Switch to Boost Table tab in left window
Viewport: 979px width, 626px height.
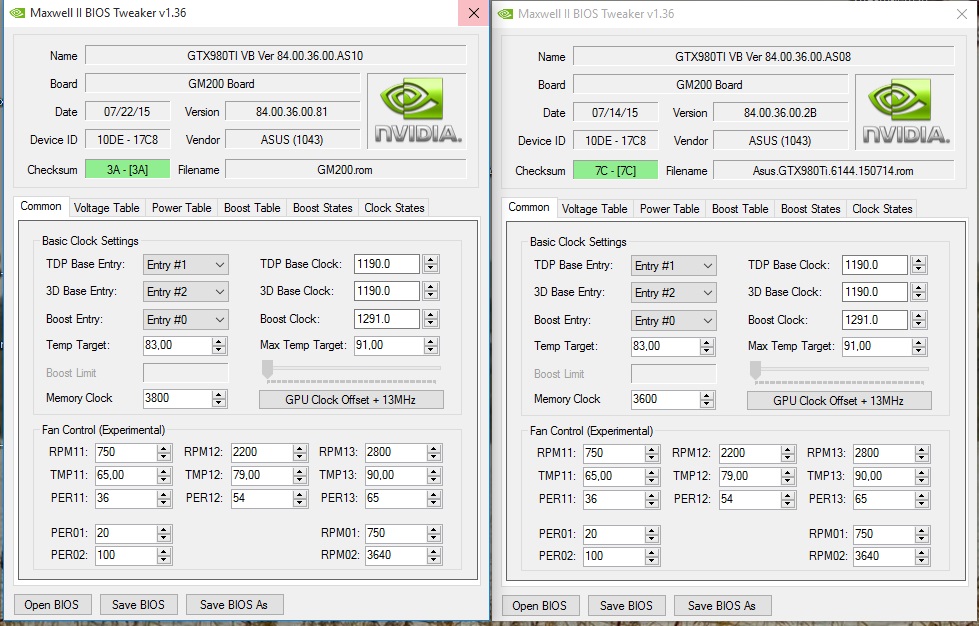pyautogui.click(x=252, y=208)
